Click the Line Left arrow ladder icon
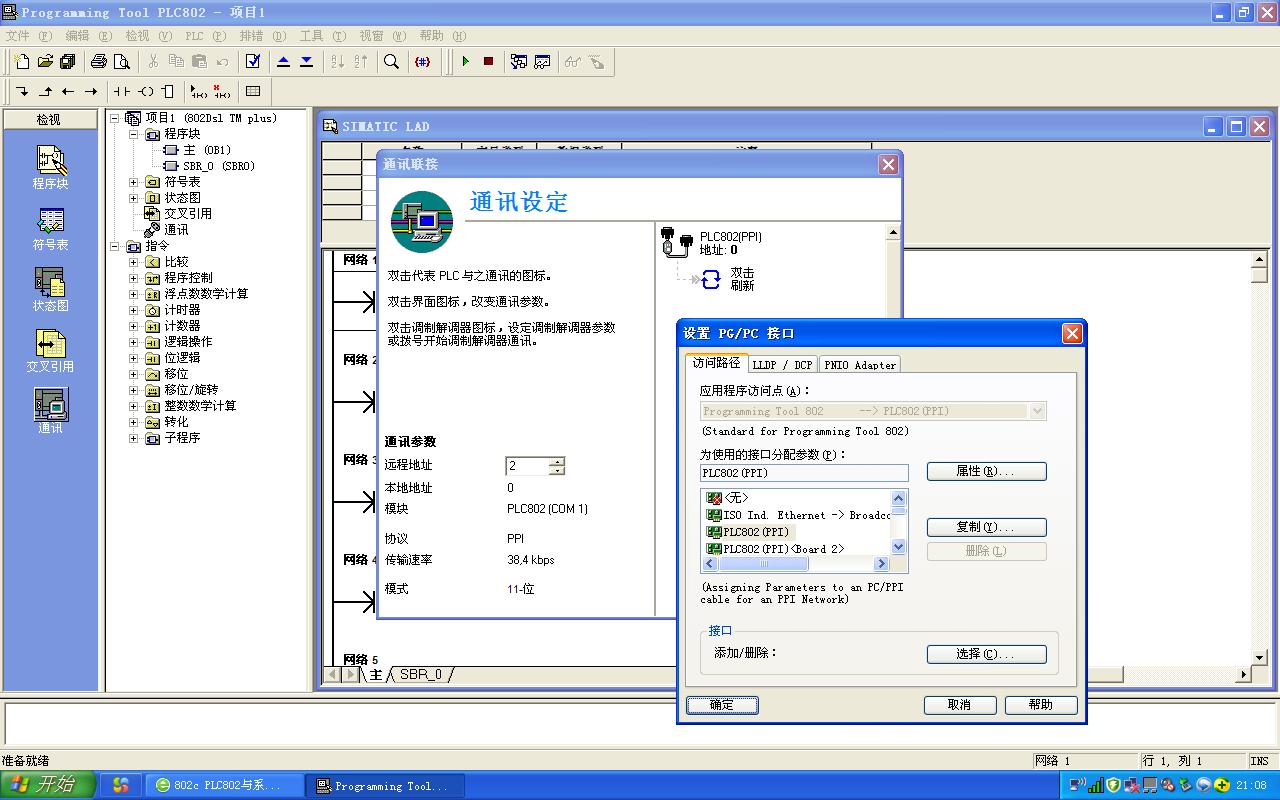The width and height of the screenshot is (1280, 800). (68, 91)
